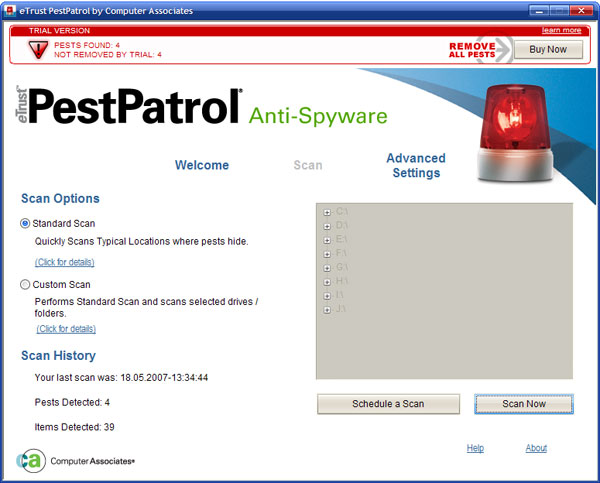
Task: Click the Pests Detected: 4 text
Action: [x=72, y=403]
